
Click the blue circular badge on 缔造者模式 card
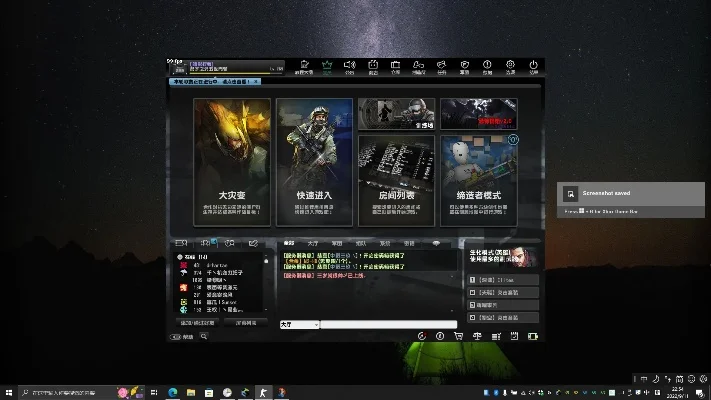(x=513, y=140)
